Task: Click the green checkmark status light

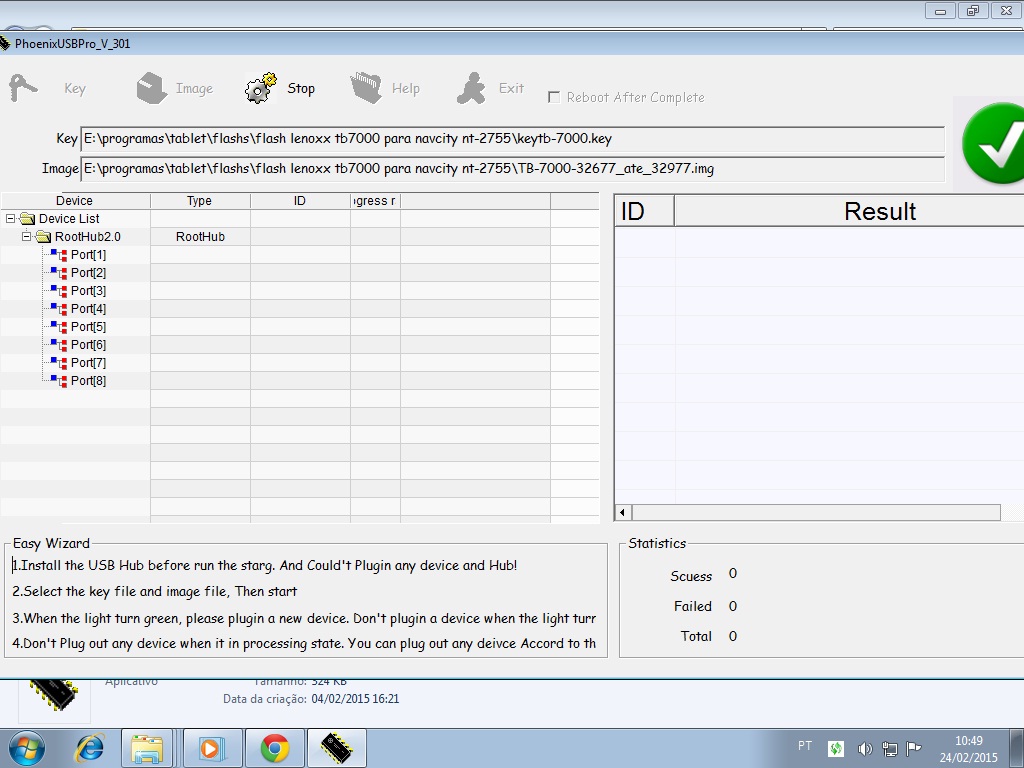Action: pos(993,142)
